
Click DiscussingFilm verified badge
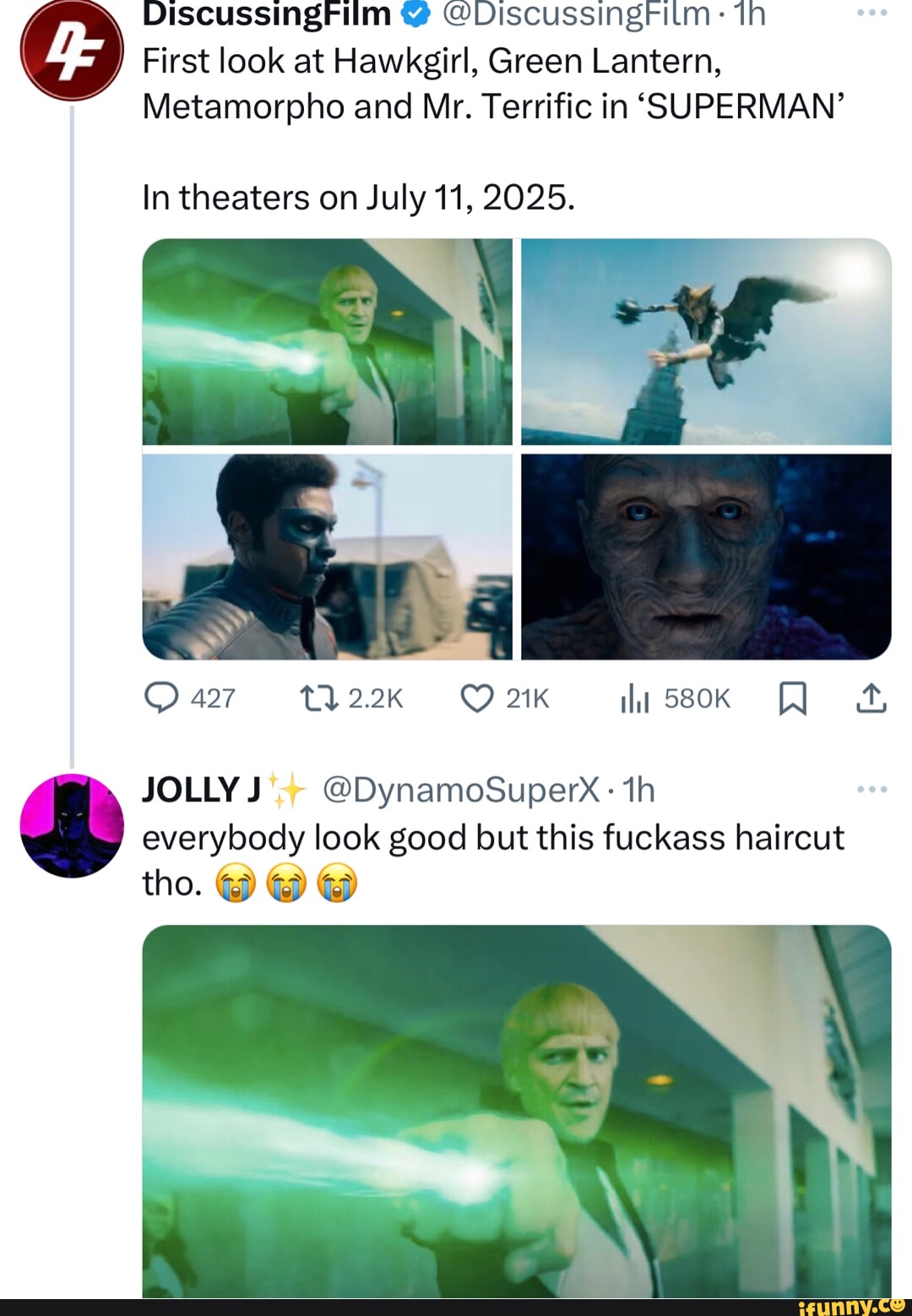tap(417, 14)
